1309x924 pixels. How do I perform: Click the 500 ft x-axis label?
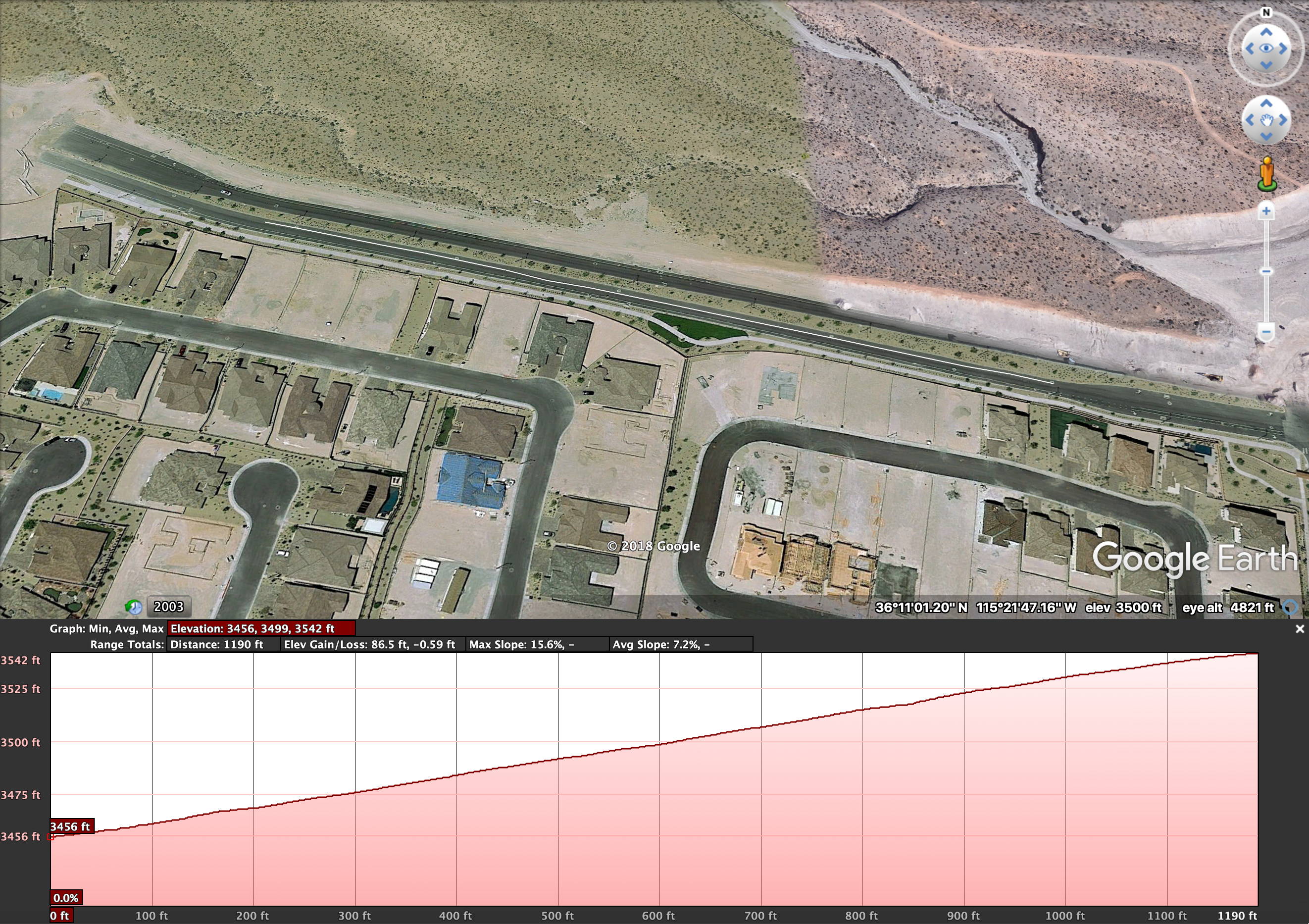click(557, 916)
